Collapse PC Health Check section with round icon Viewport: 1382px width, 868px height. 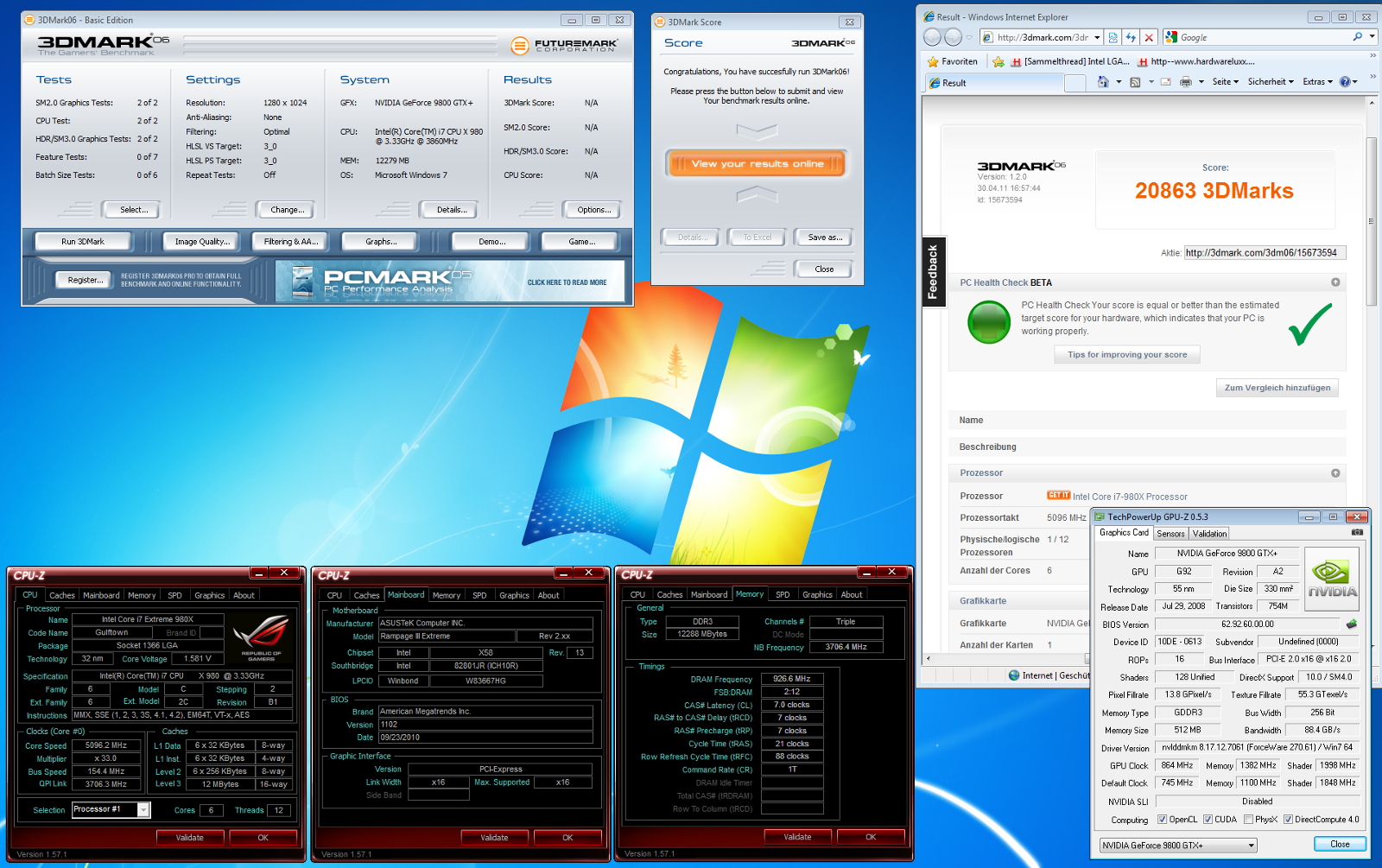[x=1335, y=282]
